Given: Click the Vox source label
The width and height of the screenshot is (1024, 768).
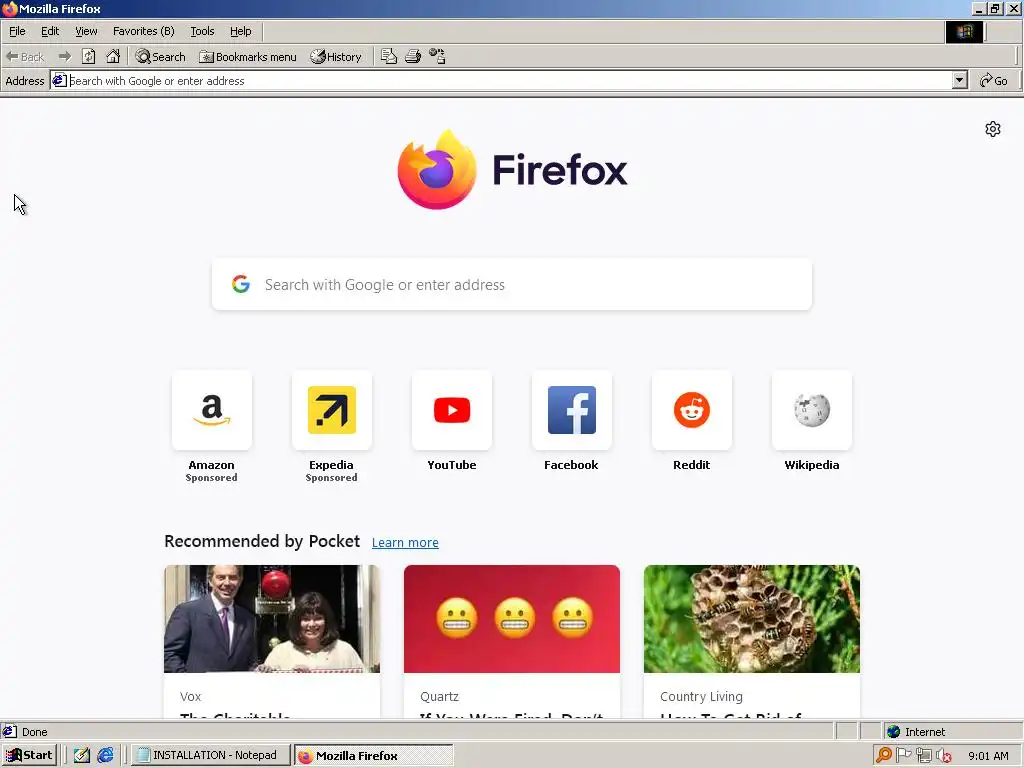Looking at the screenshot, I should point(191,696).
